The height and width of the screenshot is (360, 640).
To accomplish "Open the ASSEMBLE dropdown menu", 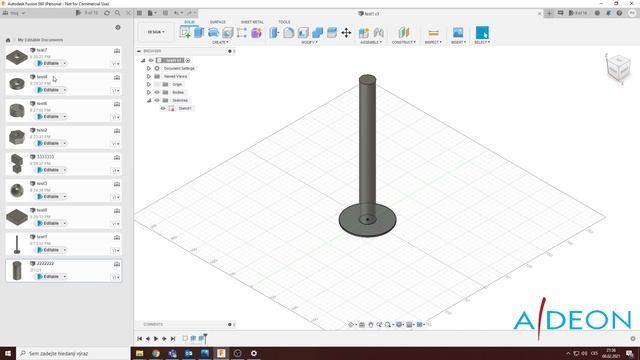I will tap(371, 42).
